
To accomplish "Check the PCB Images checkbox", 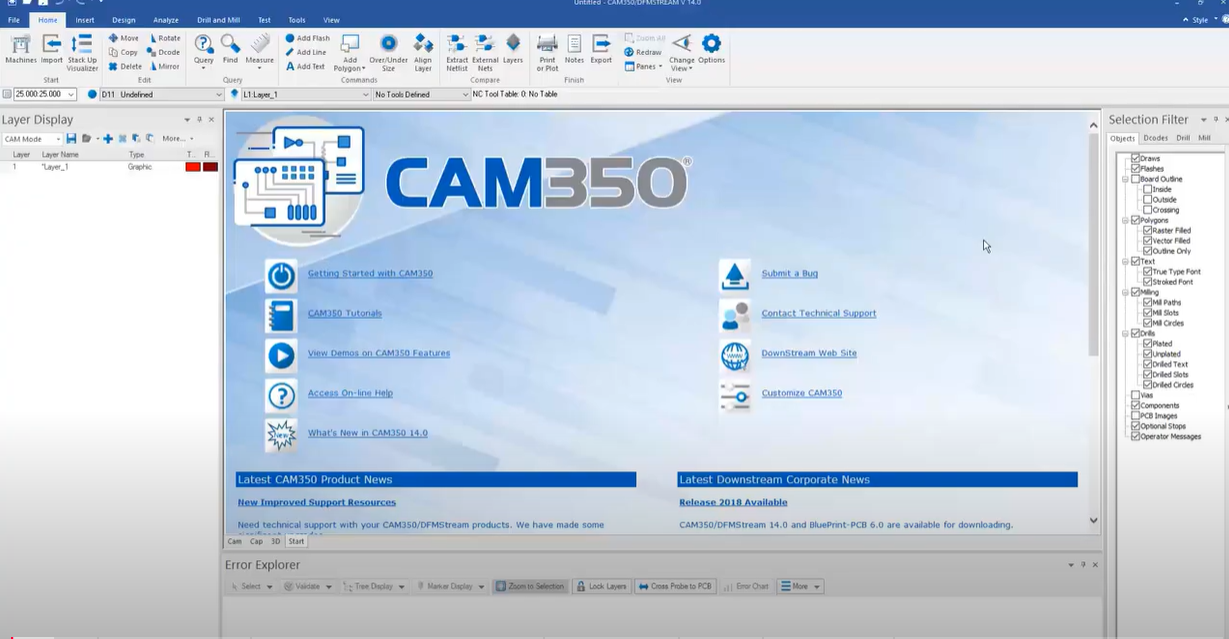I will [1135, 415].
